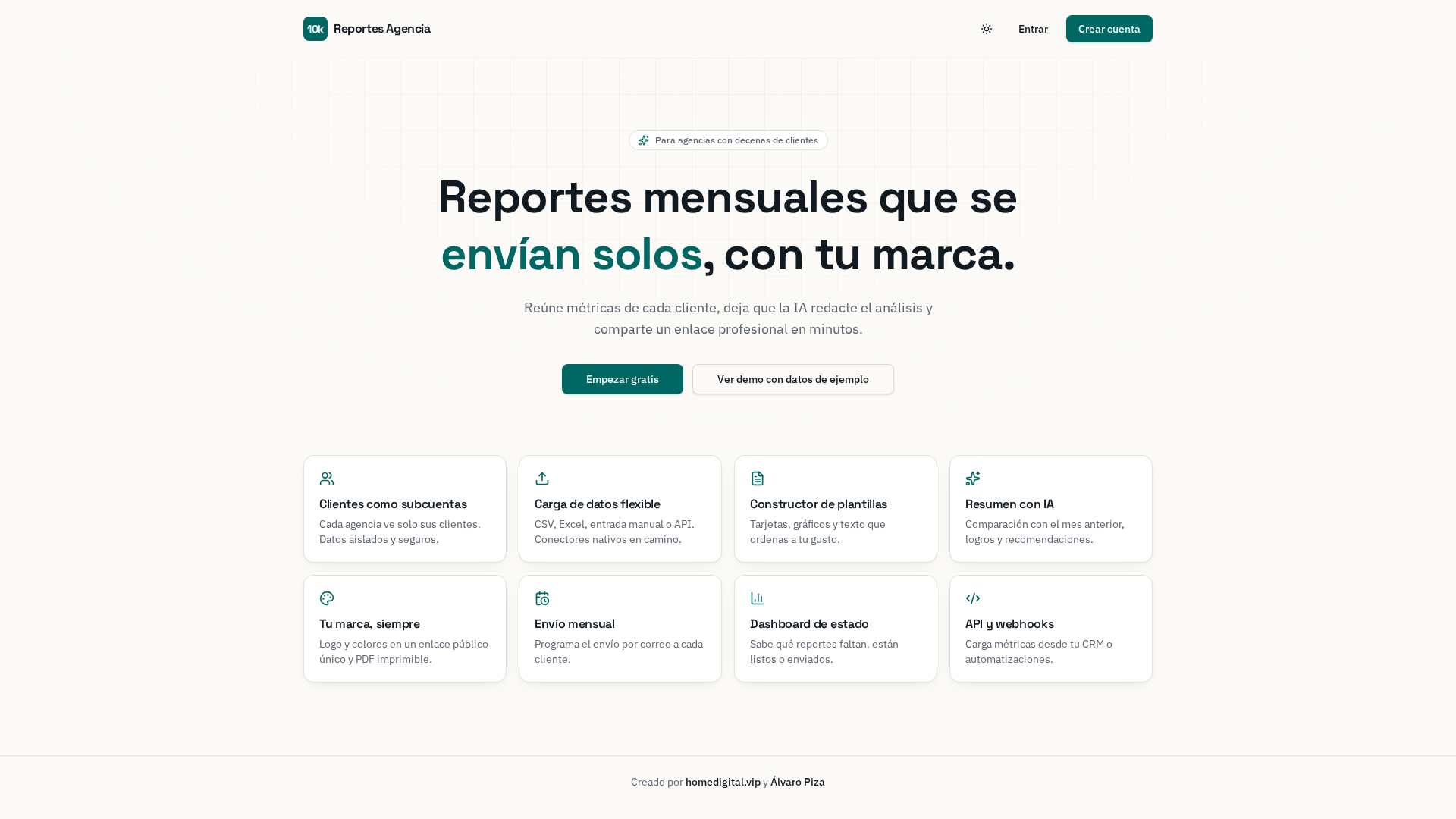
Task: Click the upload icon on Carga de datos flexible
Action: 542,479
